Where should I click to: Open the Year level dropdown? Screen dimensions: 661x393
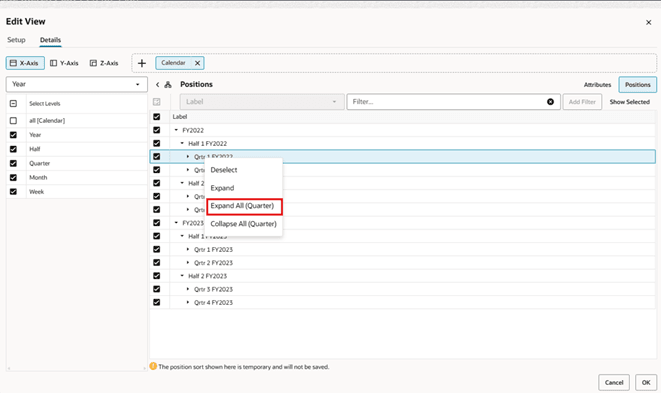click(x=77, y=84)
